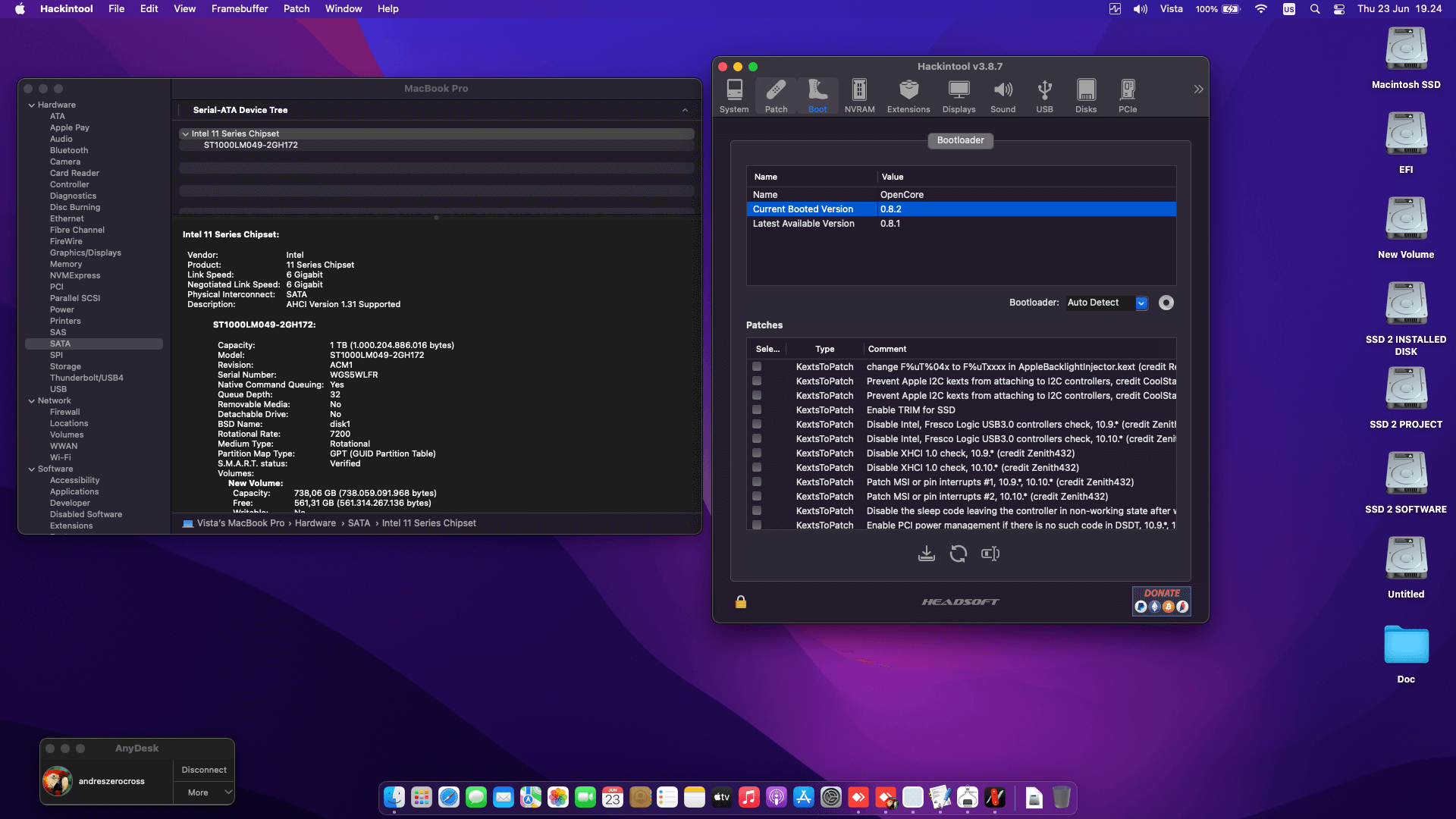This screenshot has height=819, width=1456.
Task: Open the Framebuffer menu in menu bar
Action: [240, 9]
